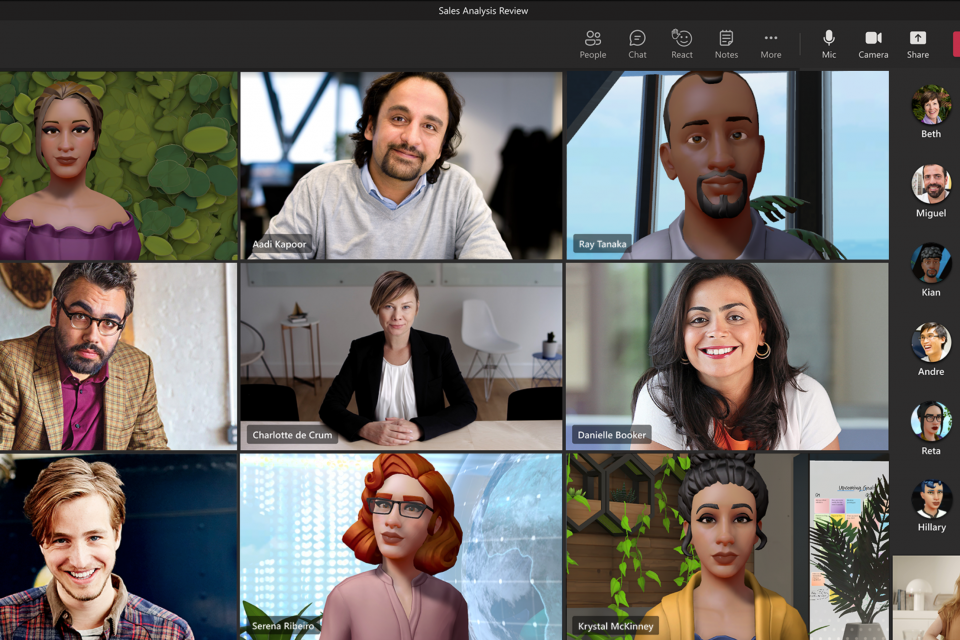Screen dimensions: 960x640
Task: Click Danielle Booker's video feed
Action: (726, 355)
